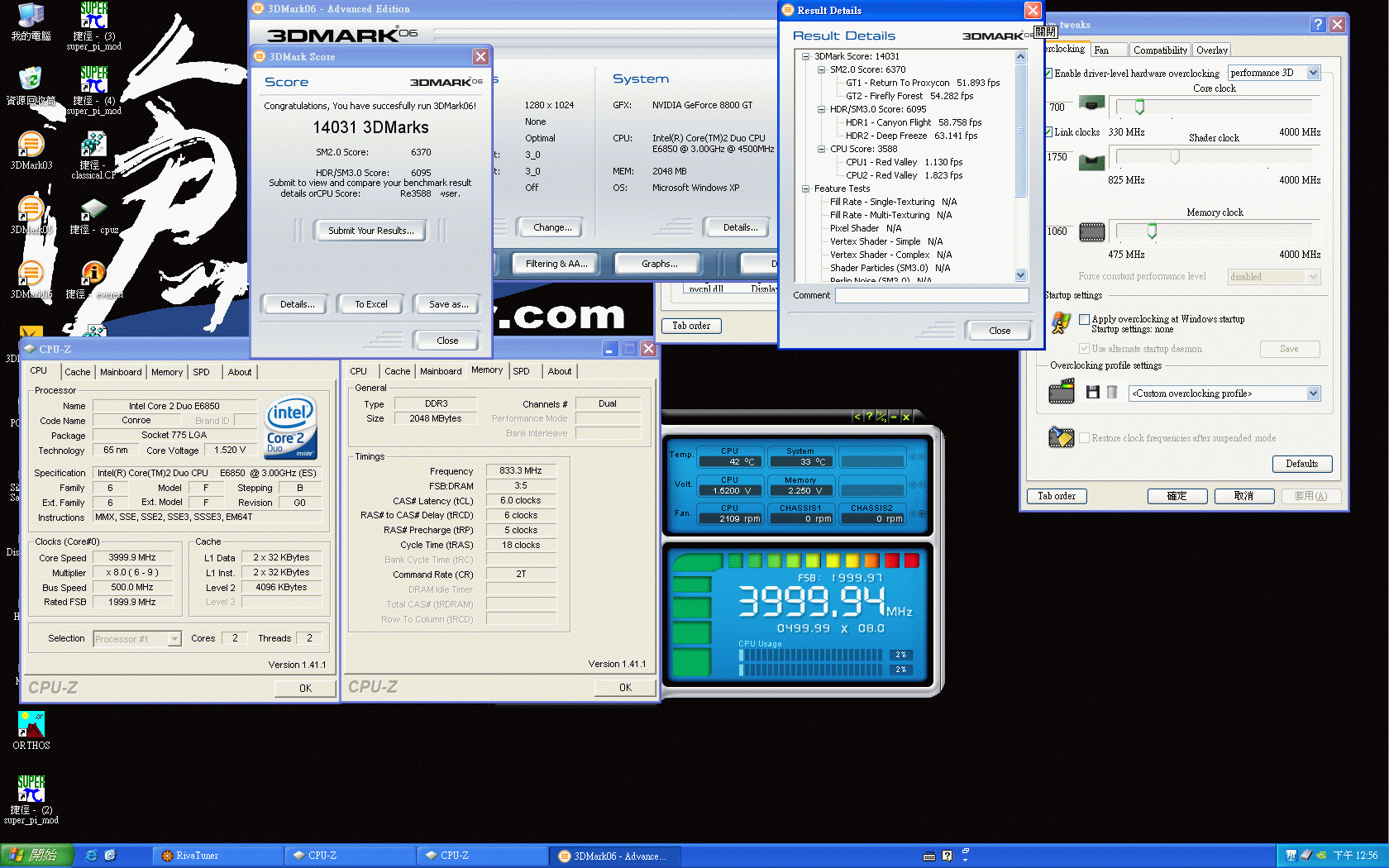Click the Comment input field in Result Details
This screenshot has height=868, width=1389.
[x=931, y=295]
